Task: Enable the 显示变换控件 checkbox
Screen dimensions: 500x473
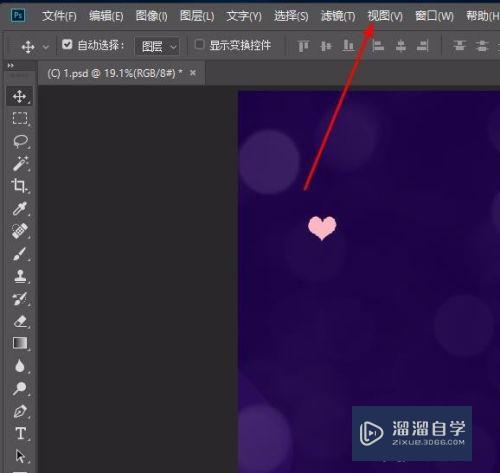Action: [x=199, y=44]
